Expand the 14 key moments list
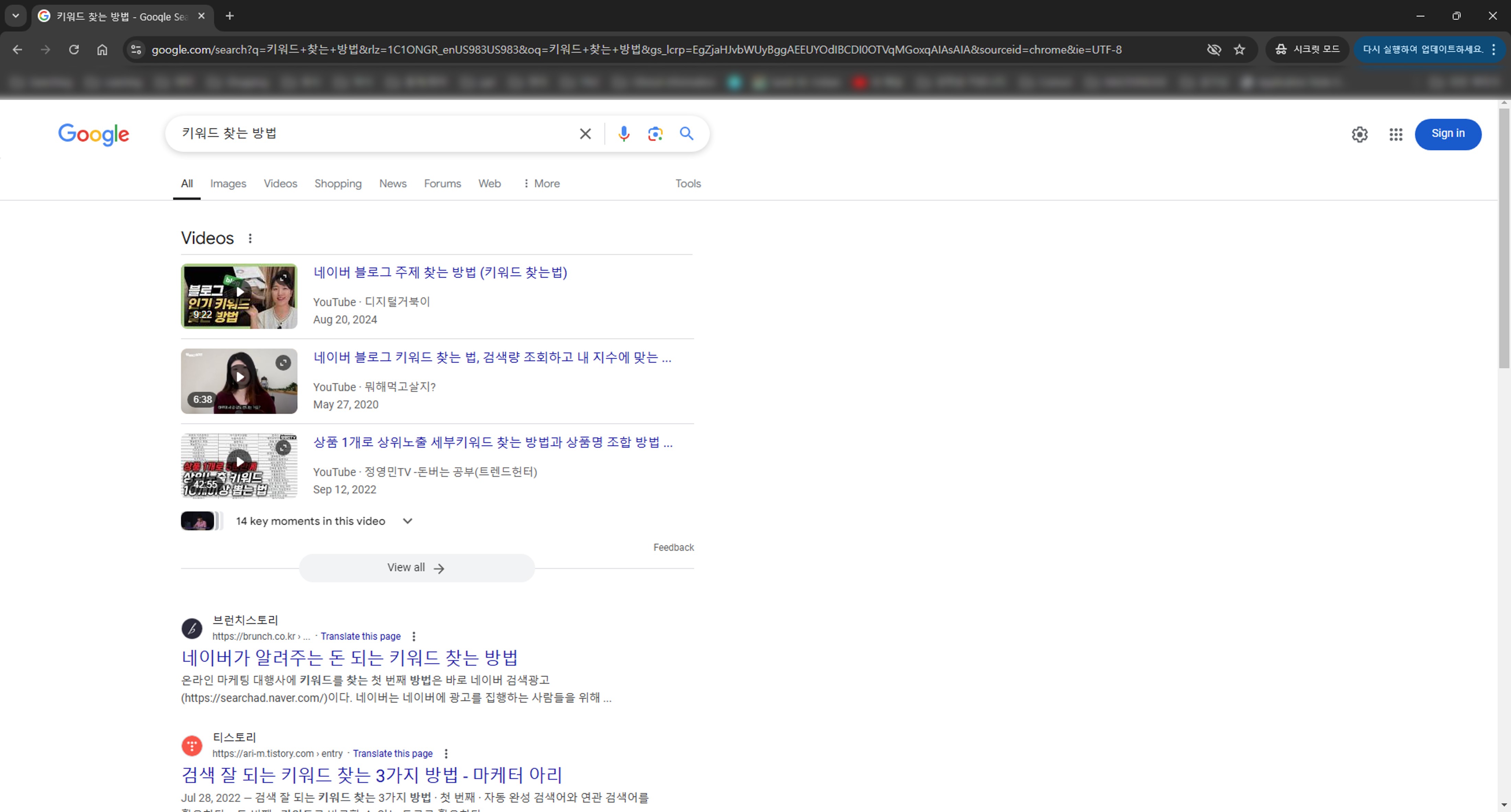 coord(407,521)
